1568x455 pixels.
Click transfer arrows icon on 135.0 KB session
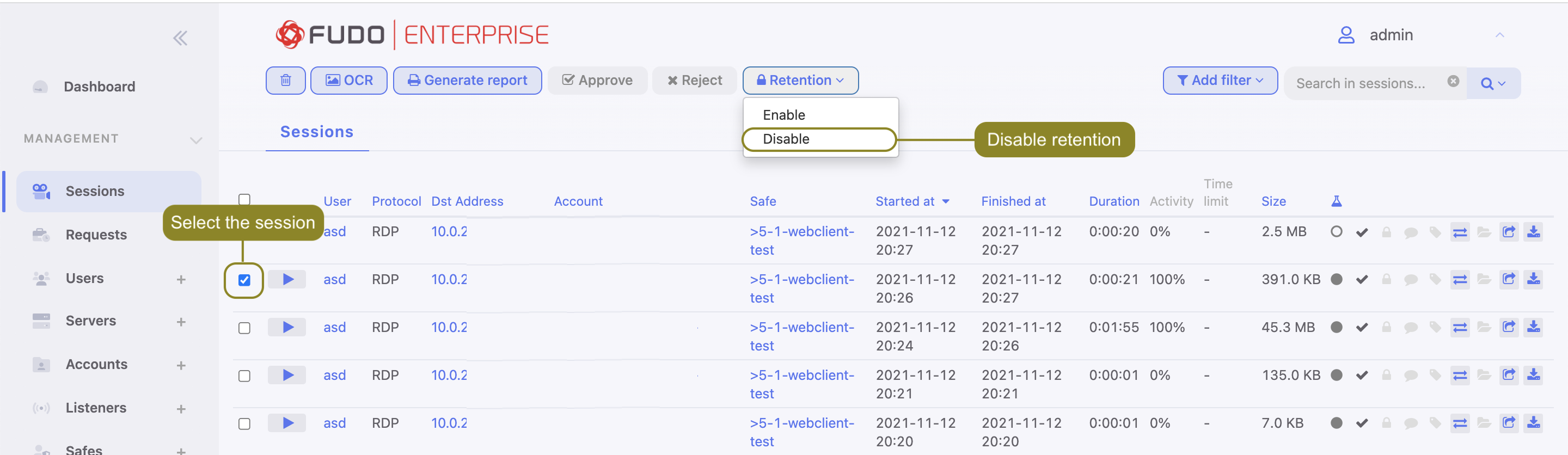coord(1460,376)
